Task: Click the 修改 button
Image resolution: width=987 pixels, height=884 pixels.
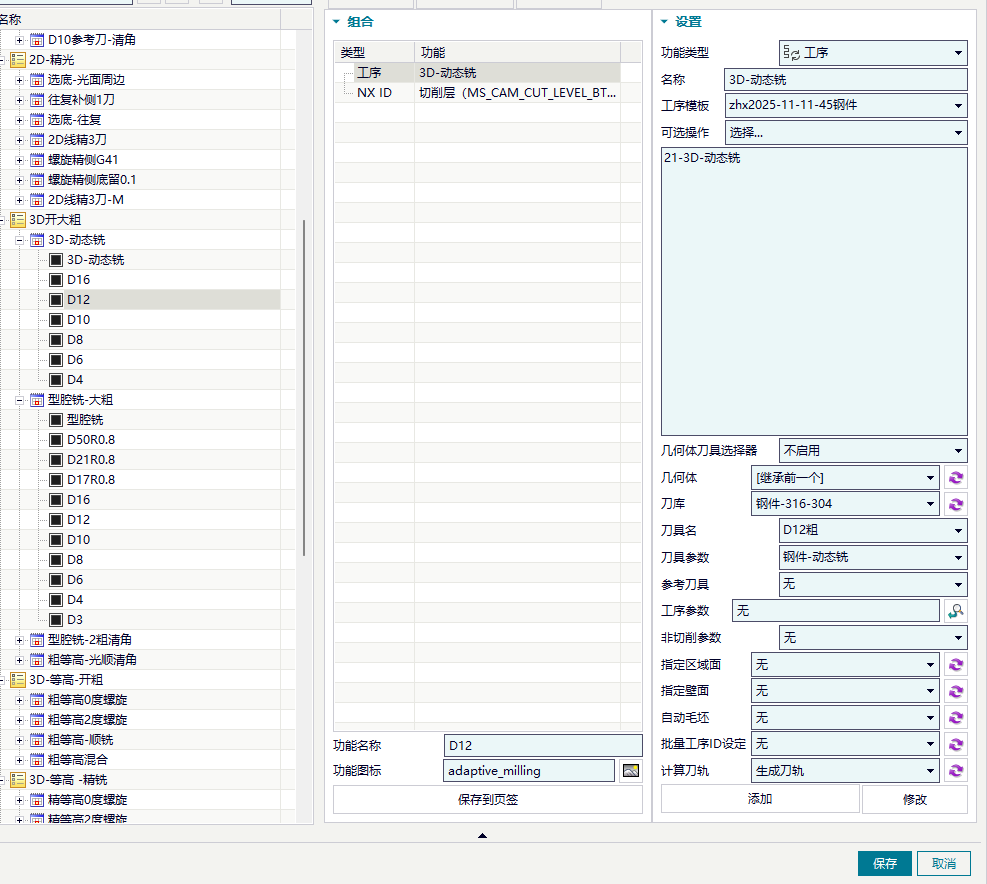Action: pyautogui.click(x=915, y=799)
